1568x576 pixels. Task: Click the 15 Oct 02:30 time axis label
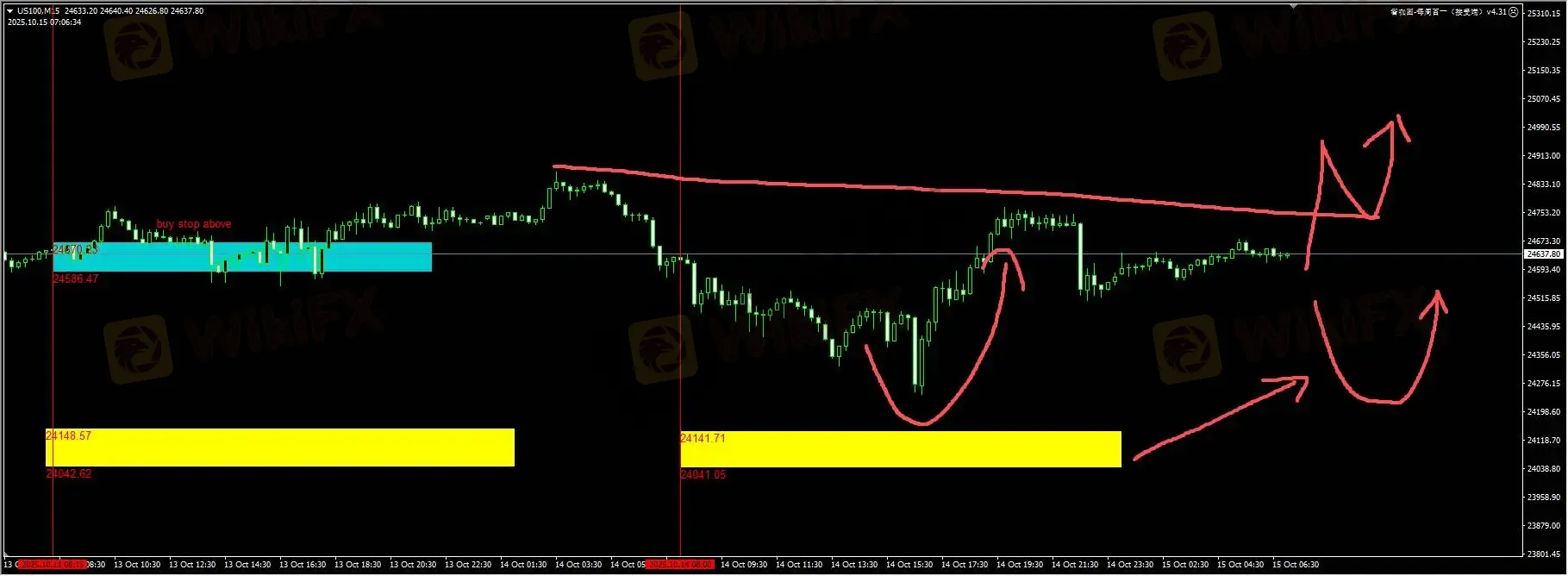[x=1185, y=565]
